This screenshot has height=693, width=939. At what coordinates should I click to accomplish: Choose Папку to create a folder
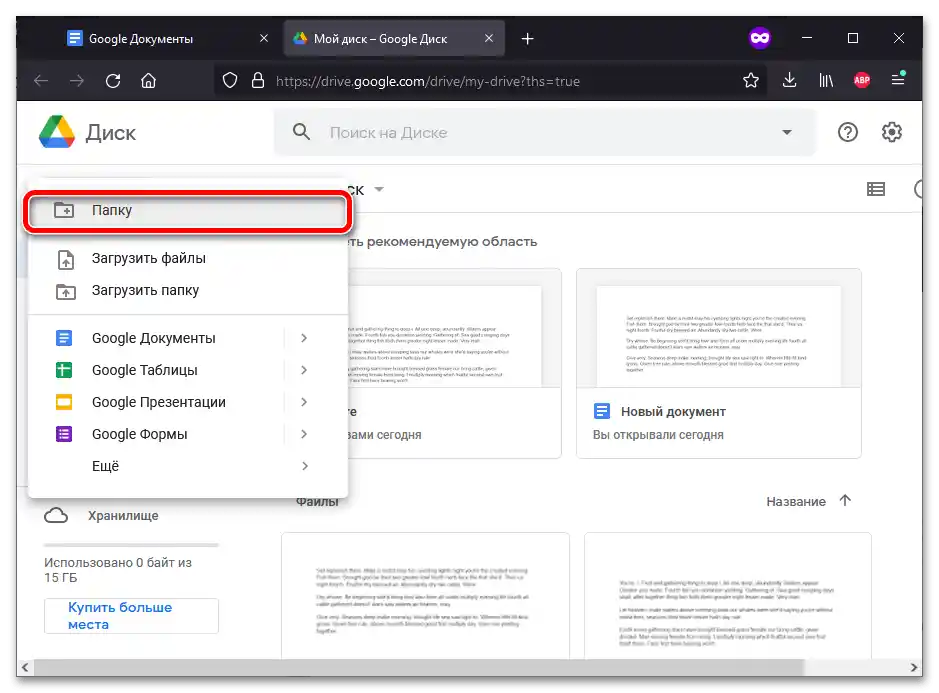(x=187, y=211)
